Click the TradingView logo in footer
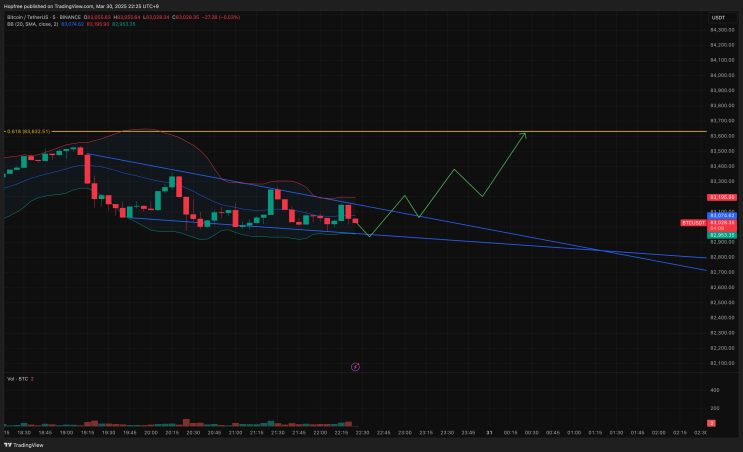Screen dimensions: 743x452 (24, 445)
